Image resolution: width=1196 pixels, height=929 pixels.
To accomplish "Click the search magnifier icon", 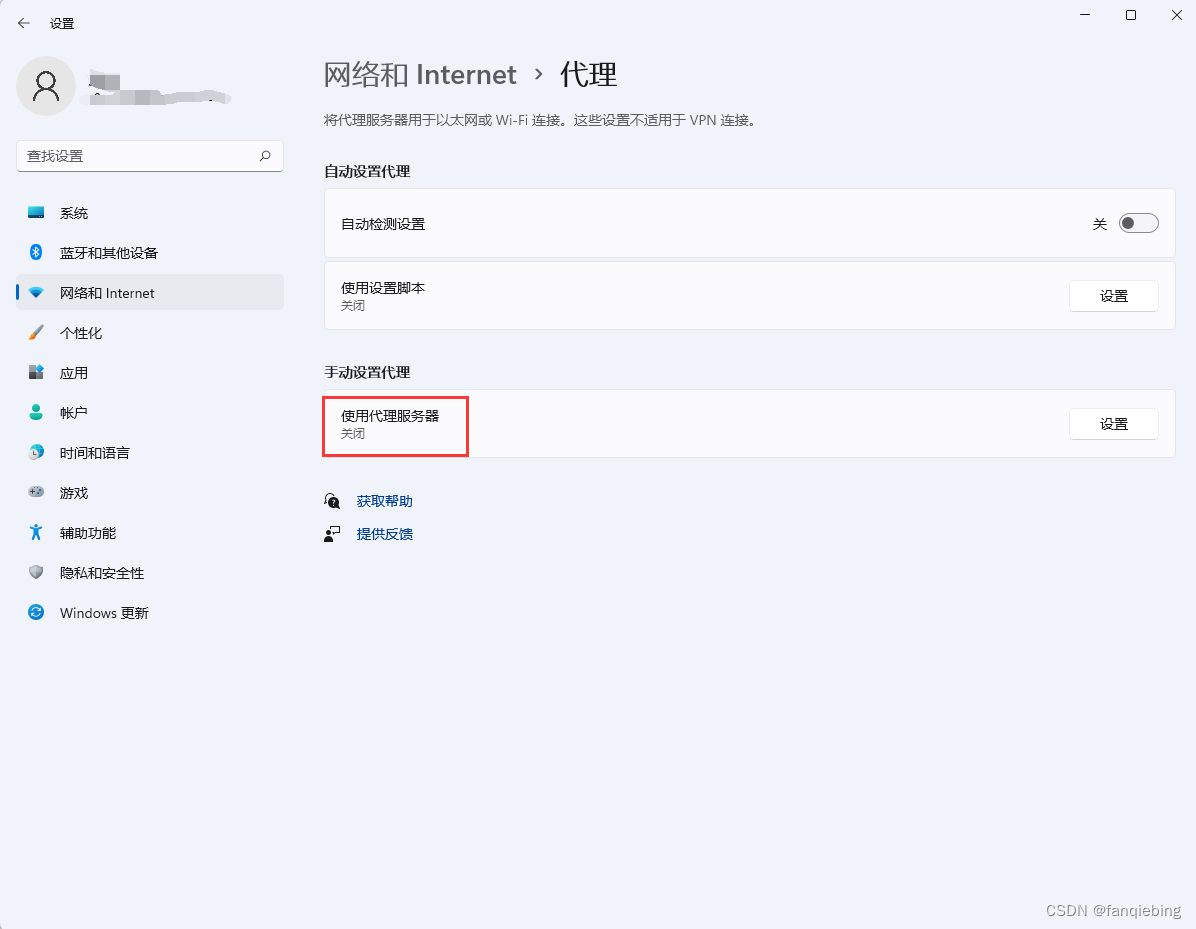I will point(265,156).
